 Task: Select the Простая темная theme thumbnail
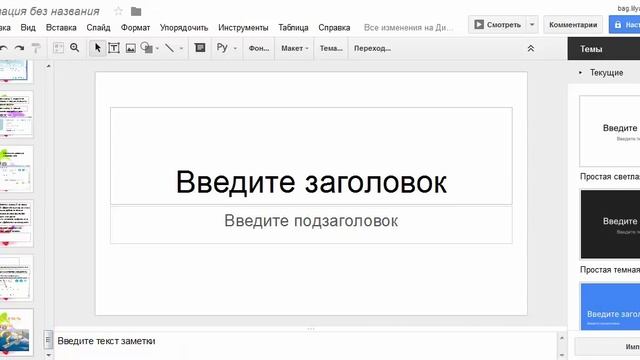tap(610, 224)
